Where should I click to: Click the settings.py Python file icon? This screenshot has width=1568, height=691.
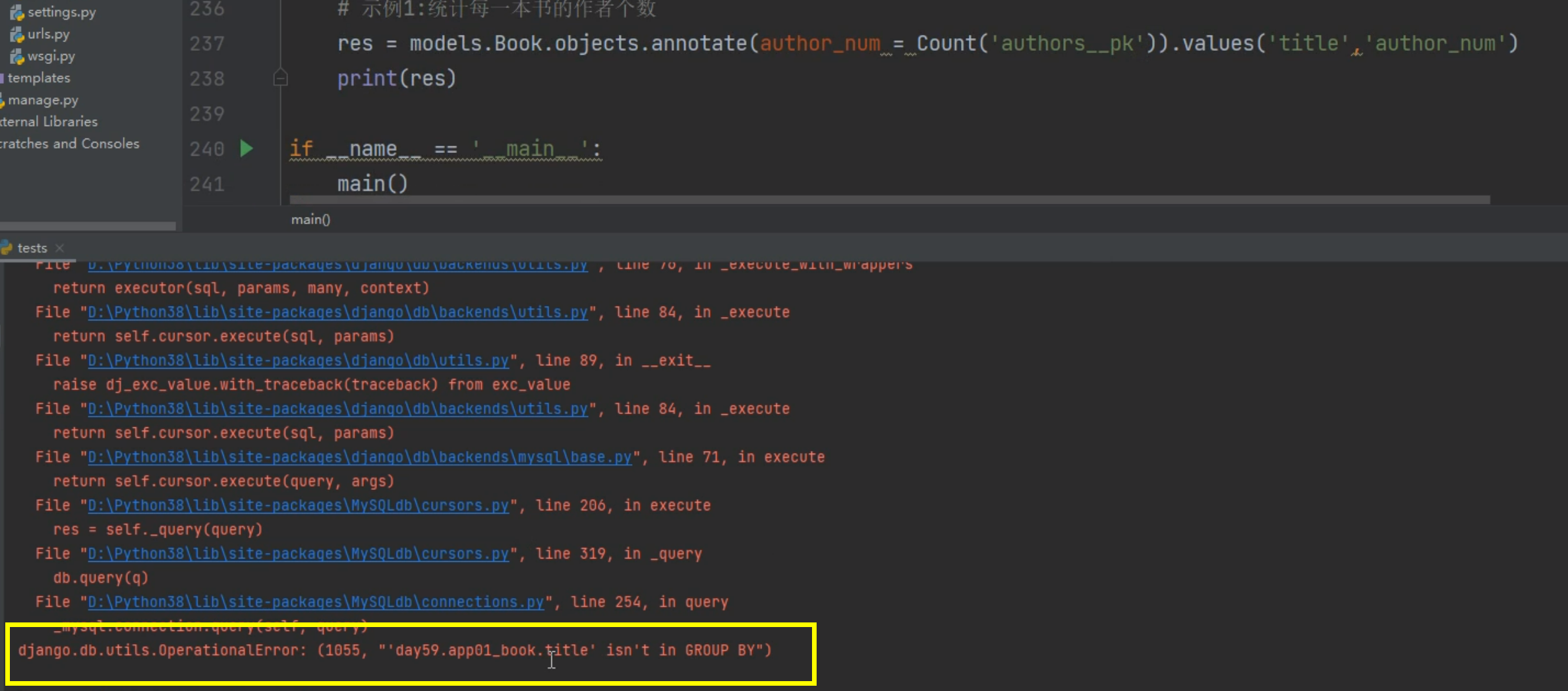17,13
